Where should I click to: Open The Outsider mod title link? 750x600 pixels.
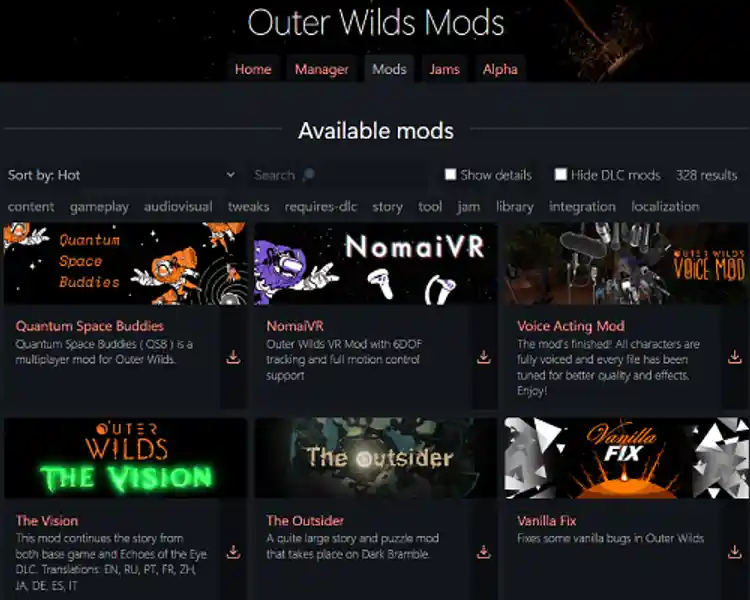click(x=305, y=521)
